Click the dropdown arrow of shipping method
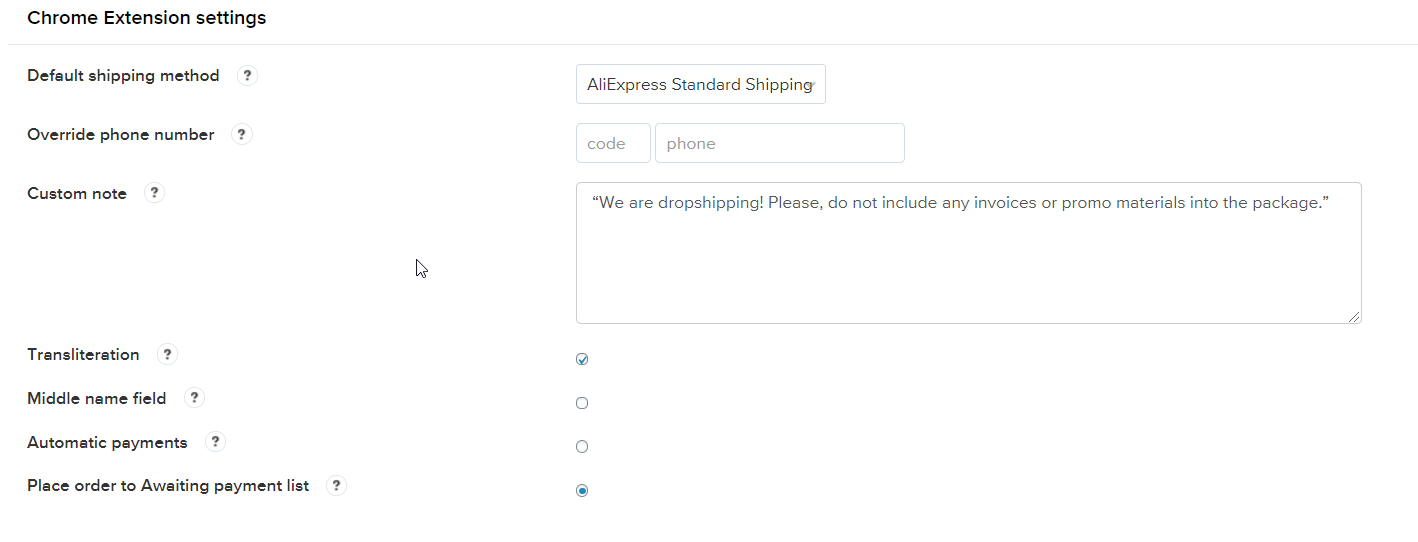This screenshot has width=1418, height=542. click(x=815, y=85)
